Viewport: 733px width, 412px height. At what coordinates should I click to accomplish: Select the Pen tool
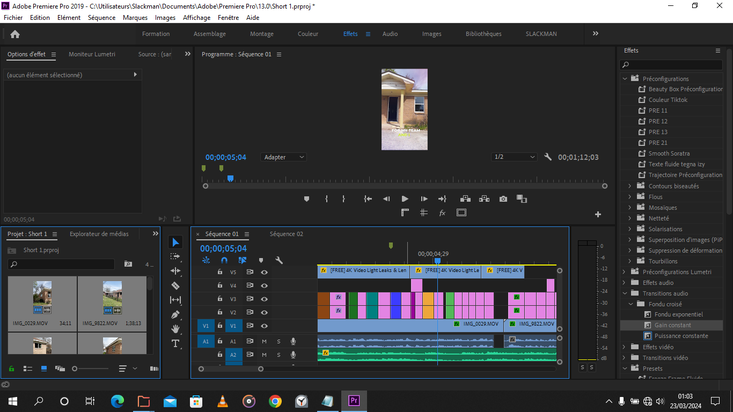[175, 315]
